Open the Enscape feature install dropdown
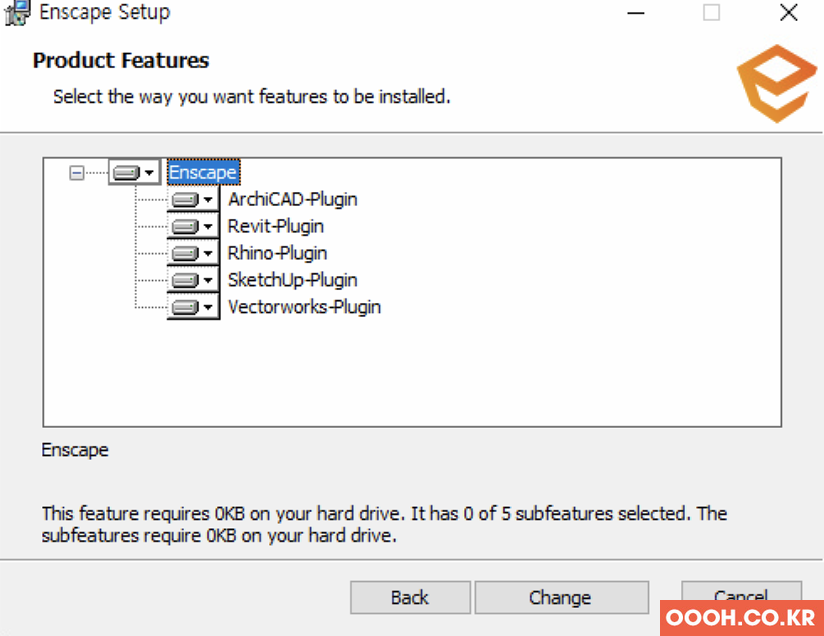 coord(135,172)
